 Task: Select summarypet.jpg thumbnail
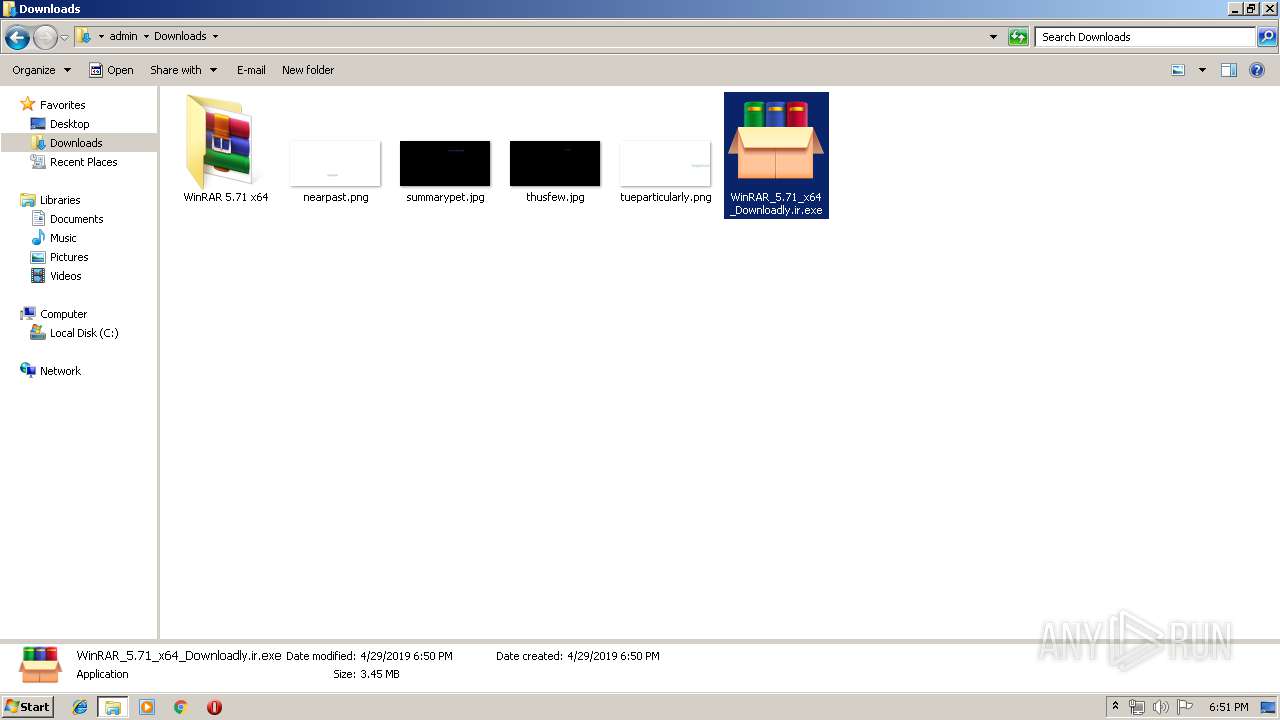point(445,163)
